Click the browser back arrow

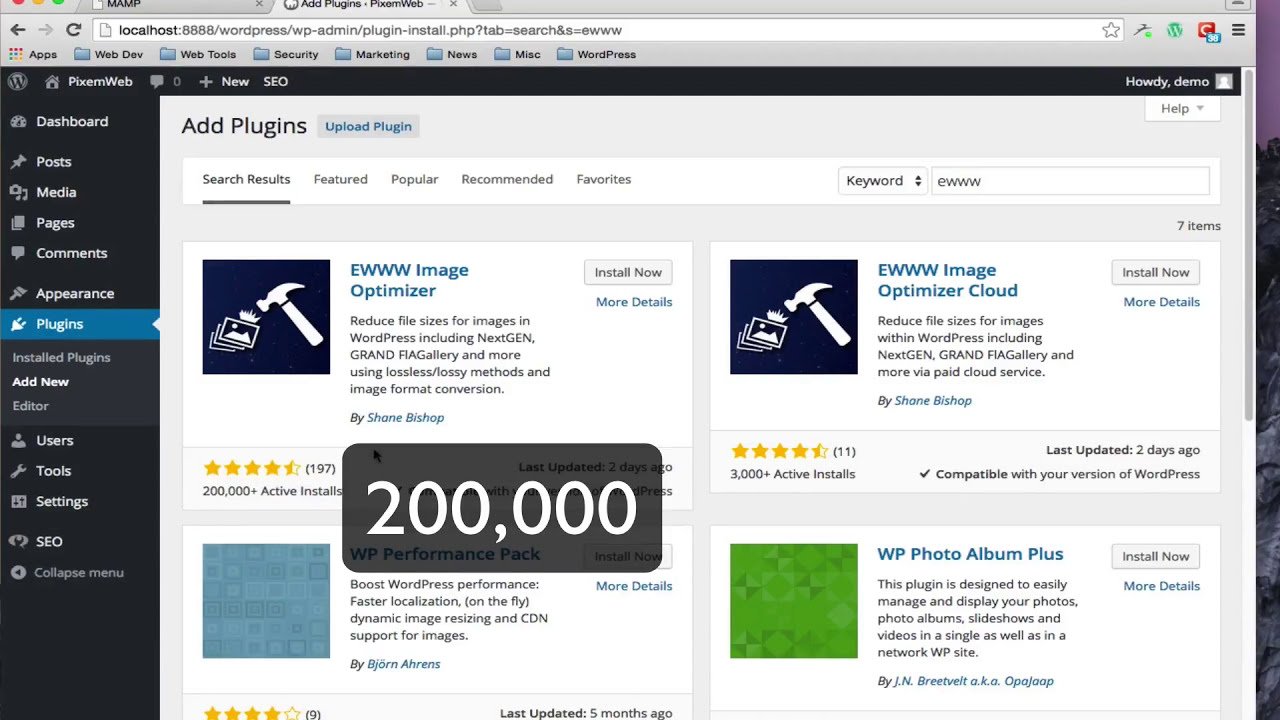pos(18,30)
